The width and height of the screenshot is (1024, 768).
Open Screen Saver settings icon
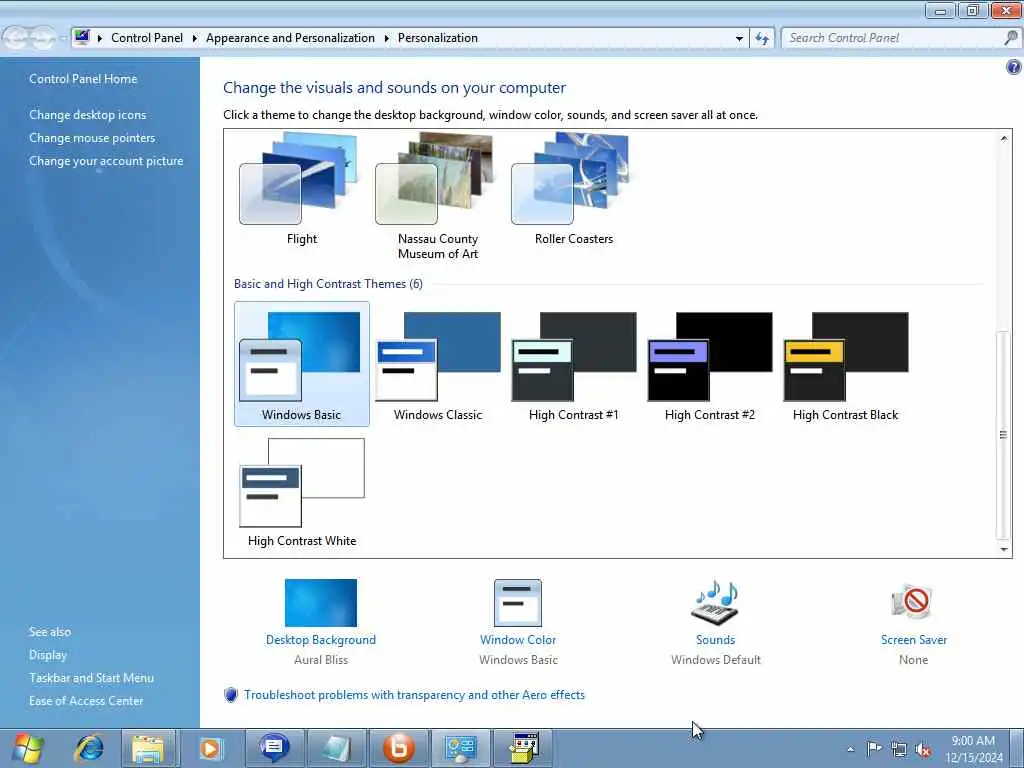click(x=913, y=603)
